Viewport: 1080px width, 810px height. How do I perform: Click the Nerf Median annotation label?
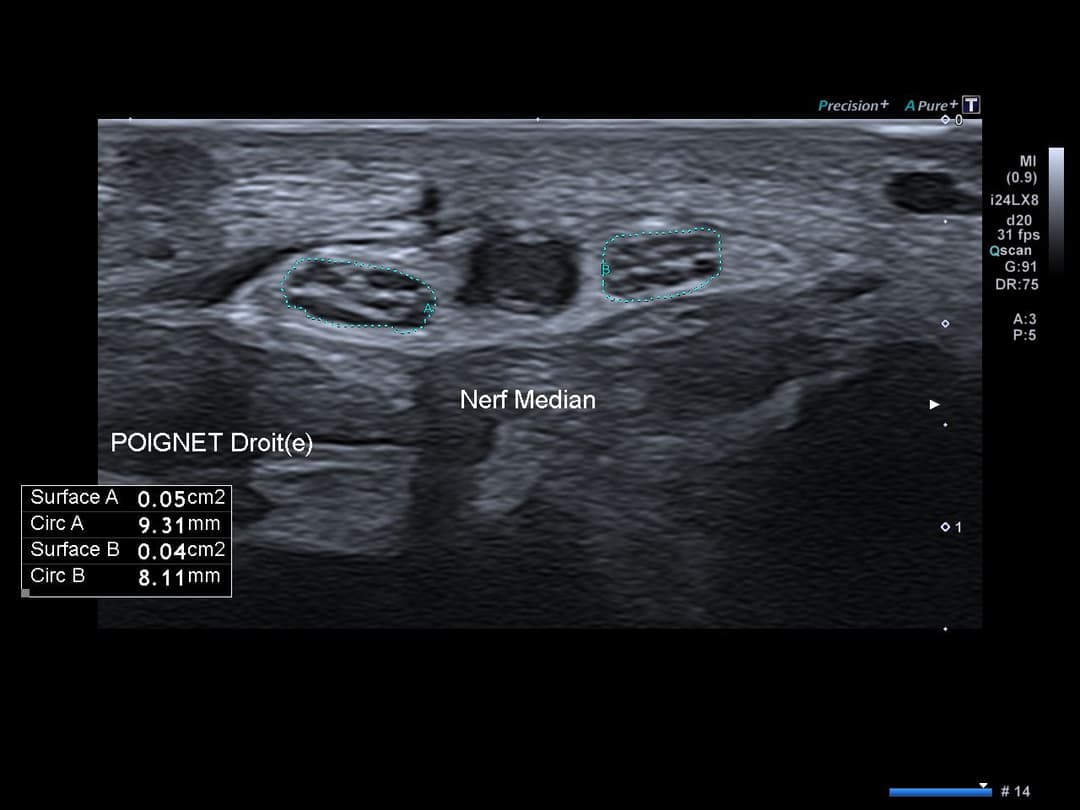527,400
